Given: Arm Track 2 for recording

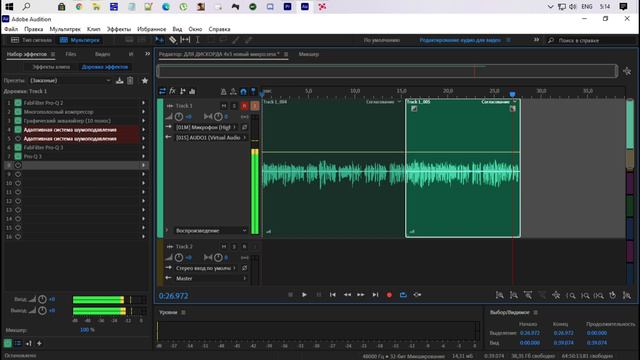Looking at the screenshot, I should pos(244,247).
